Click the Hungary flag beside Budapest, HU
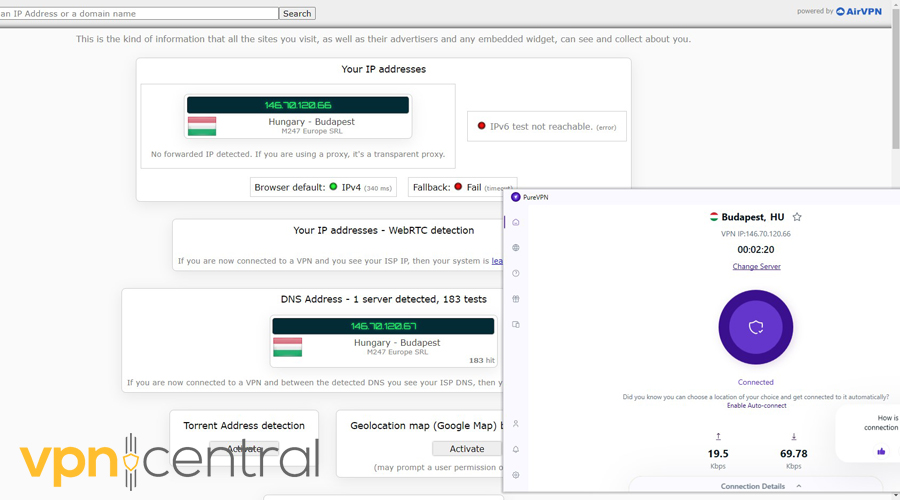This screenshot has width=900, height=500. tap(713, 216)
